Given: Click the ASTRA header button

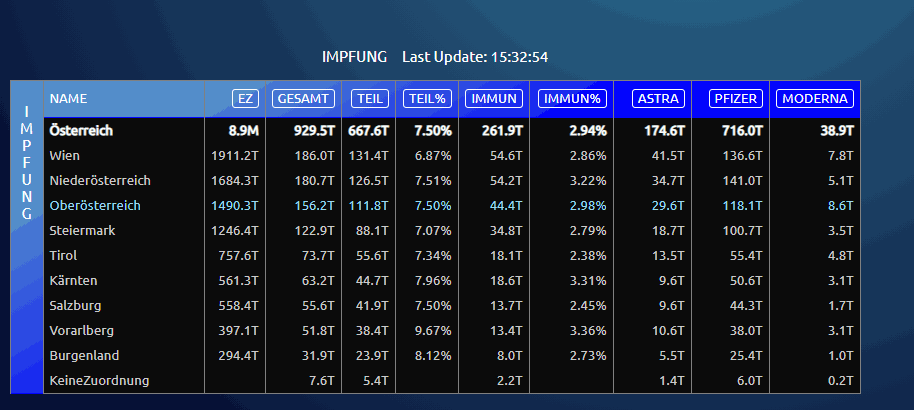Looking at the screenshot, I should [658, 99].
